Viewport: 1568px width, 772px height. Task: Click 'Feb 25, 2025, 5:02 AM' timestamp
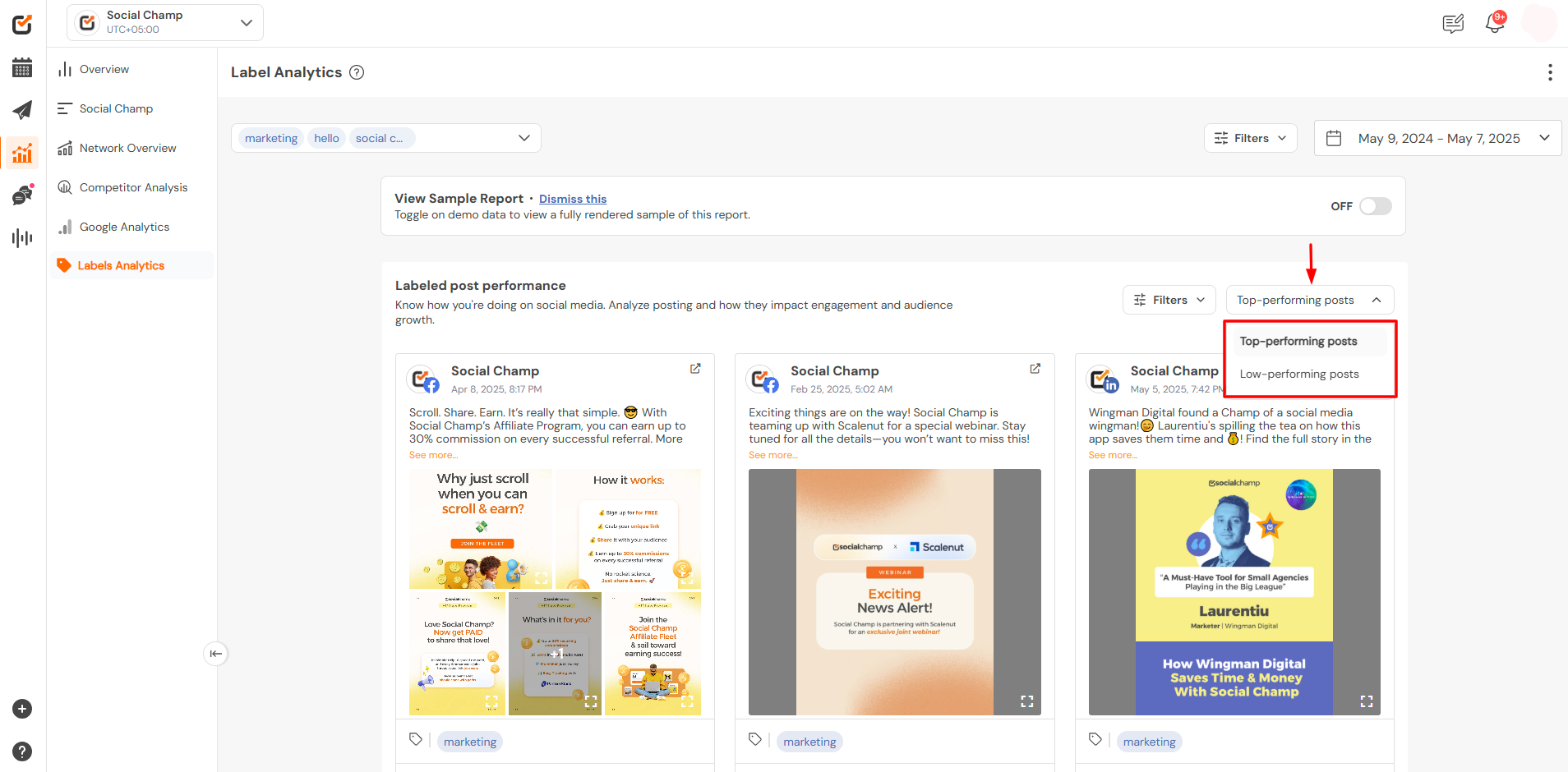842,389
